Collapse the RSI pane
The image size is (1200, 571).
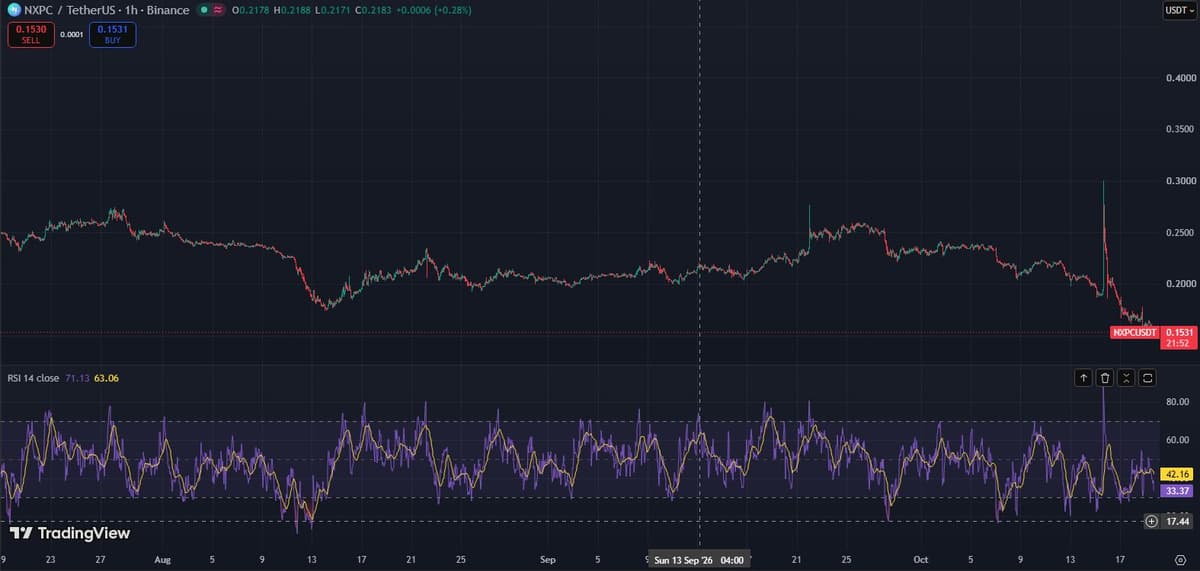(1126, 377)
